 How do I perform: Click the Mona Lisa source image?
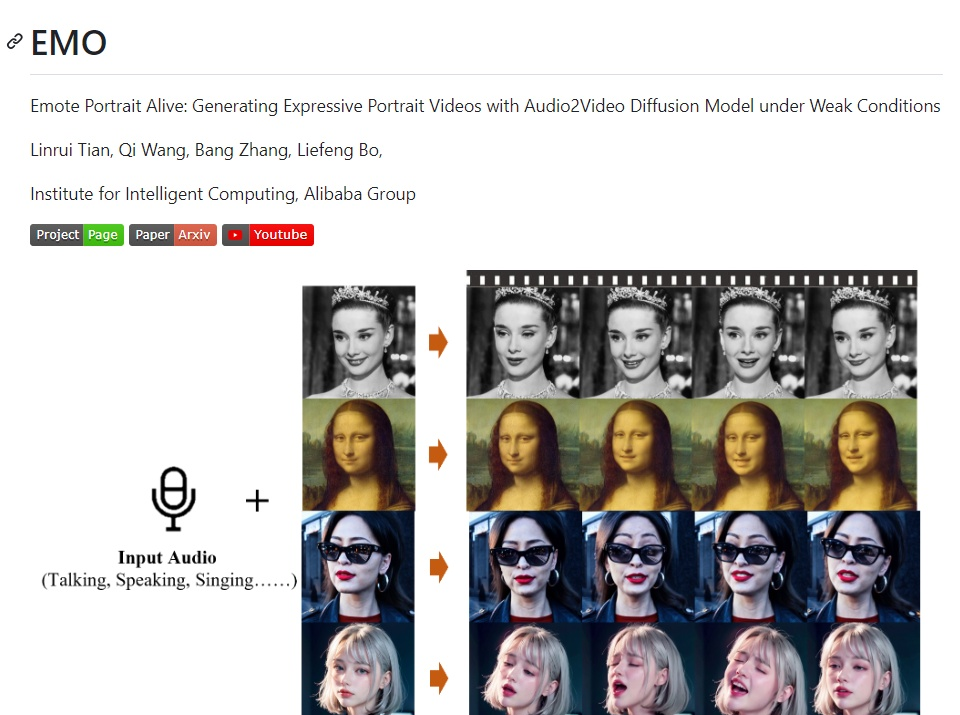(x=359, y=454)
